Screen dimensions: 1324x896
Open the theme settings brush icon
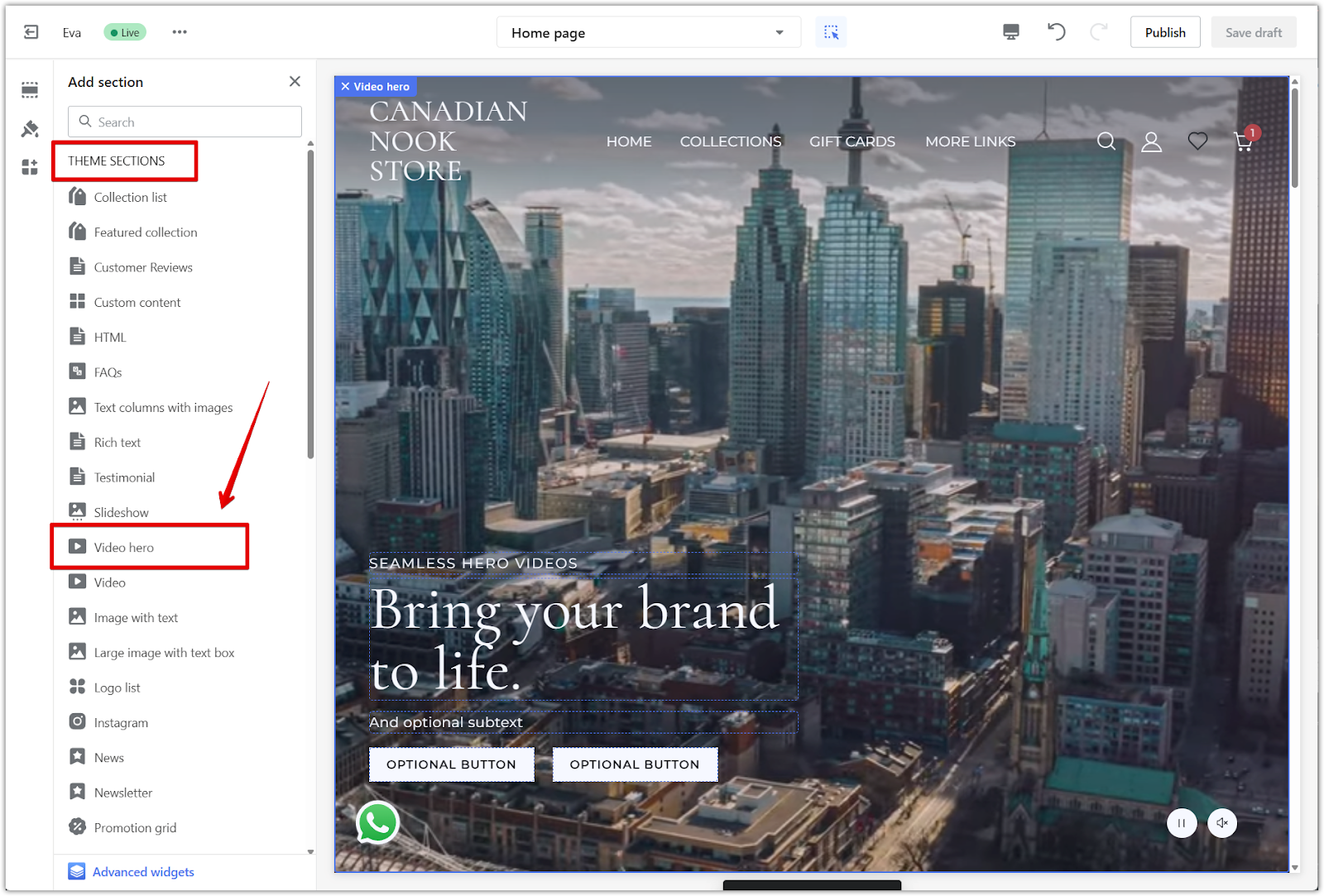click(30, 128)
